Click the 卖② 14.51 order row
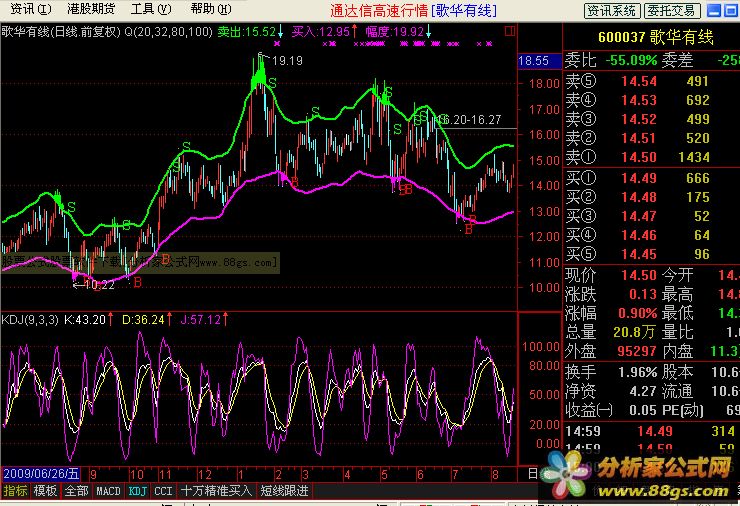This screenshot has width=740, height=506. [651, 138]
